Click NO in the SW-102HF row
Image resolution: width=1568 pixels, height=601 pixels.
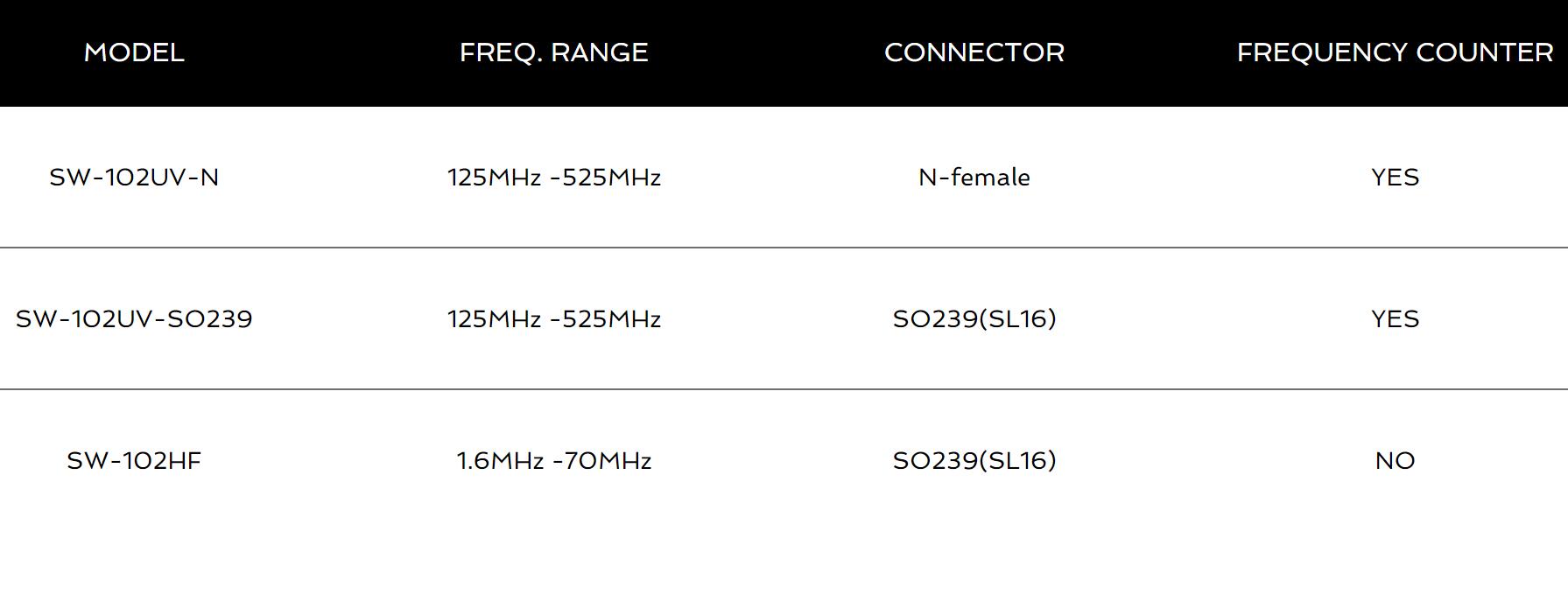pos(1395,461)
